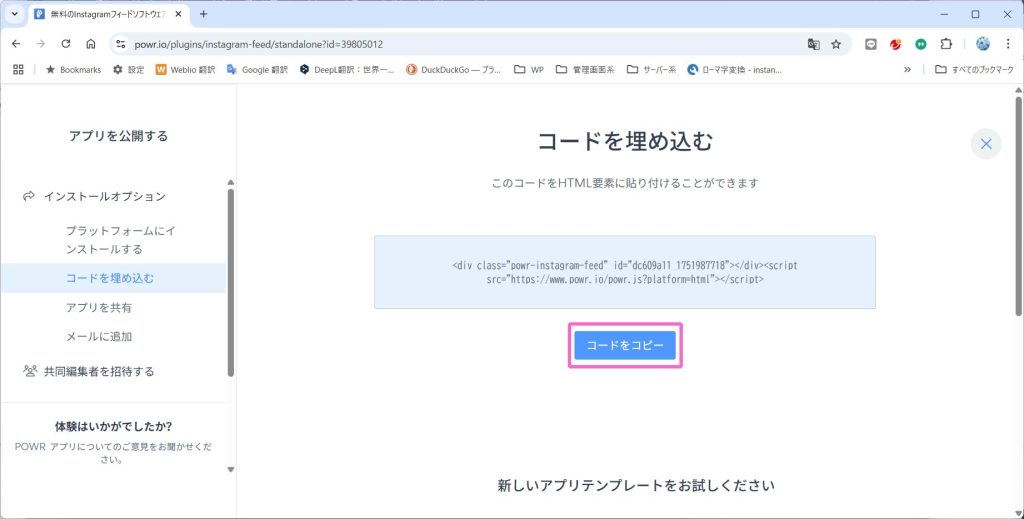
Task: Click the コードを埋め込む heading text
Action: [x=624, y=141]
